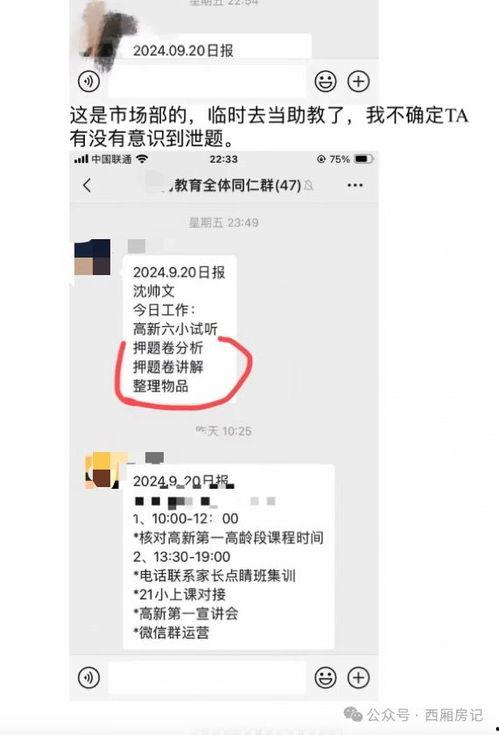499x735 pixels.
Task: Tap the top chat plus icon
Action: click(358, 81)
